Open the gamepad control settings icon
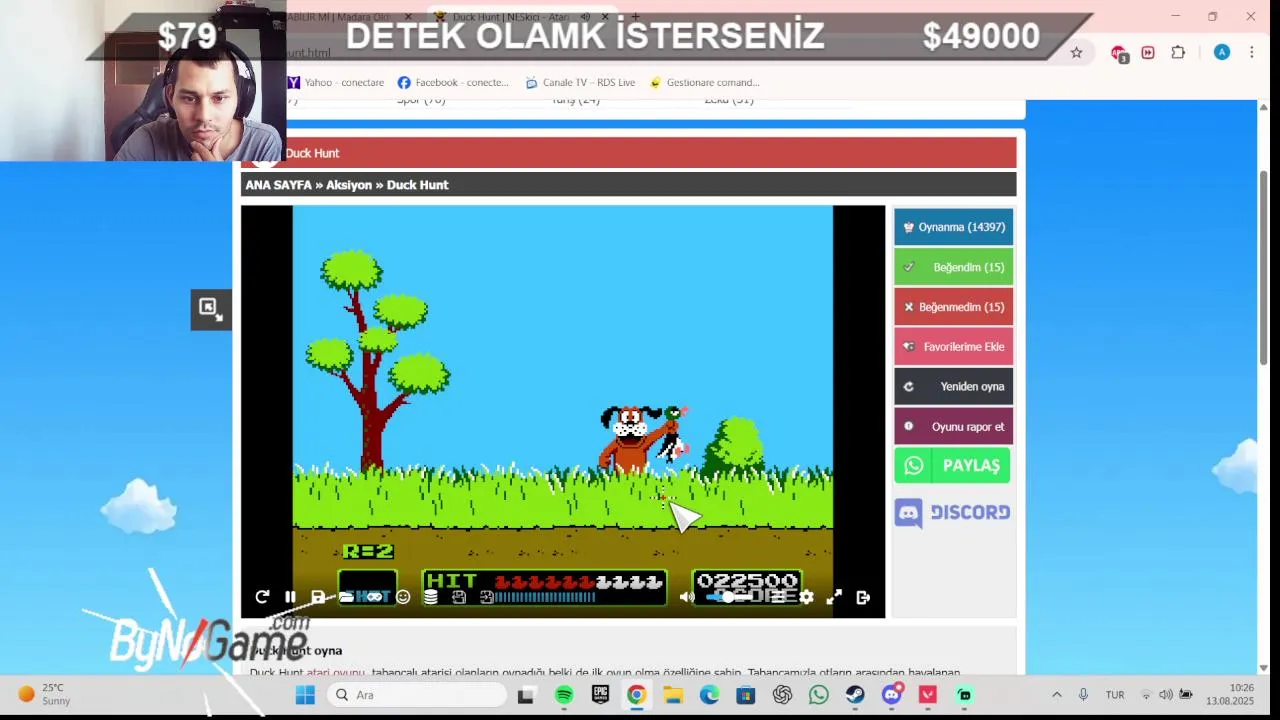Viewport: 1280px width, 720px height. click(374, 597)
